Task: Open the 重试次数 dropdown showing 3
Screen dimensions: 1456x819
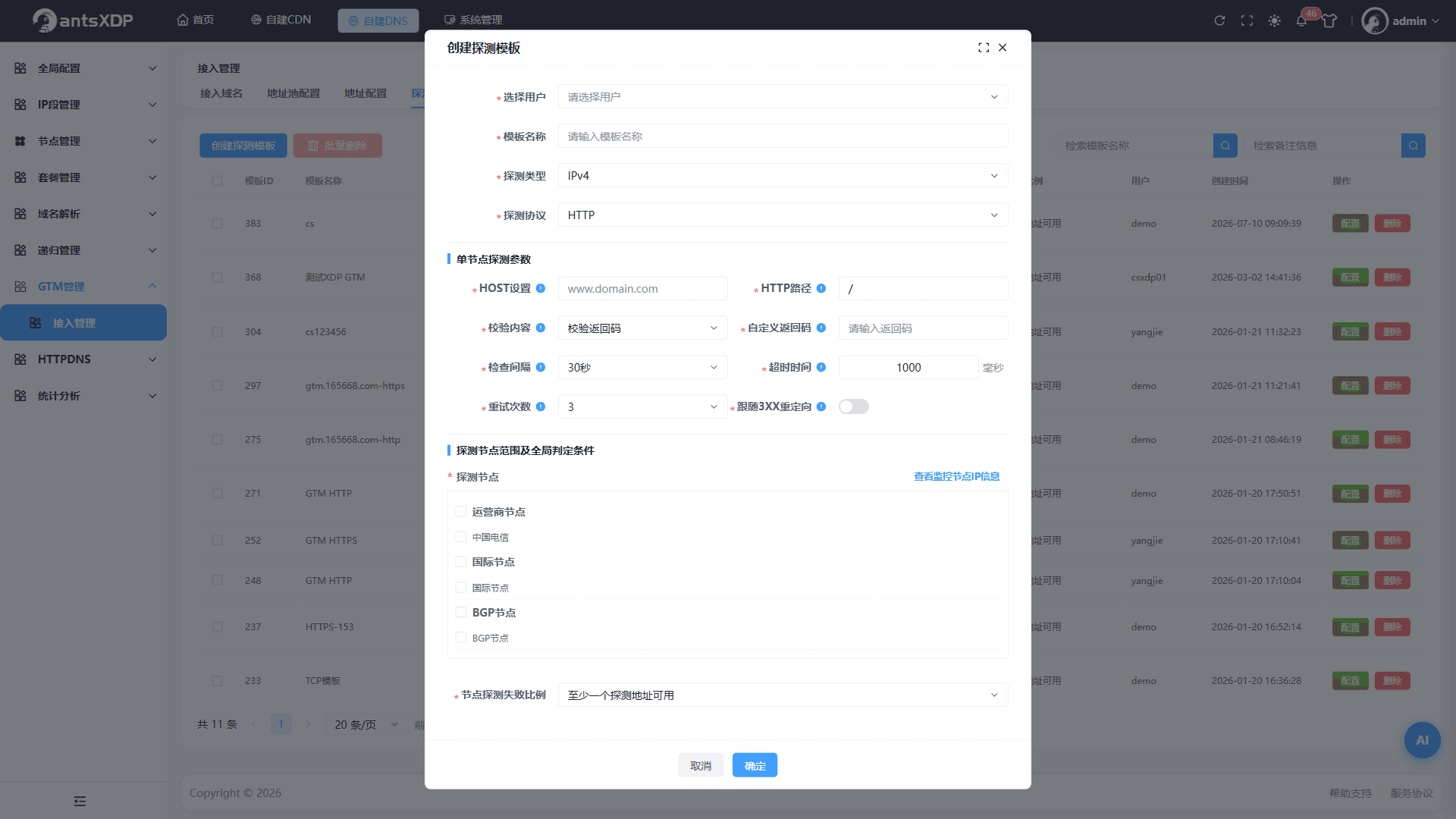Action: [x=642, y=406]
